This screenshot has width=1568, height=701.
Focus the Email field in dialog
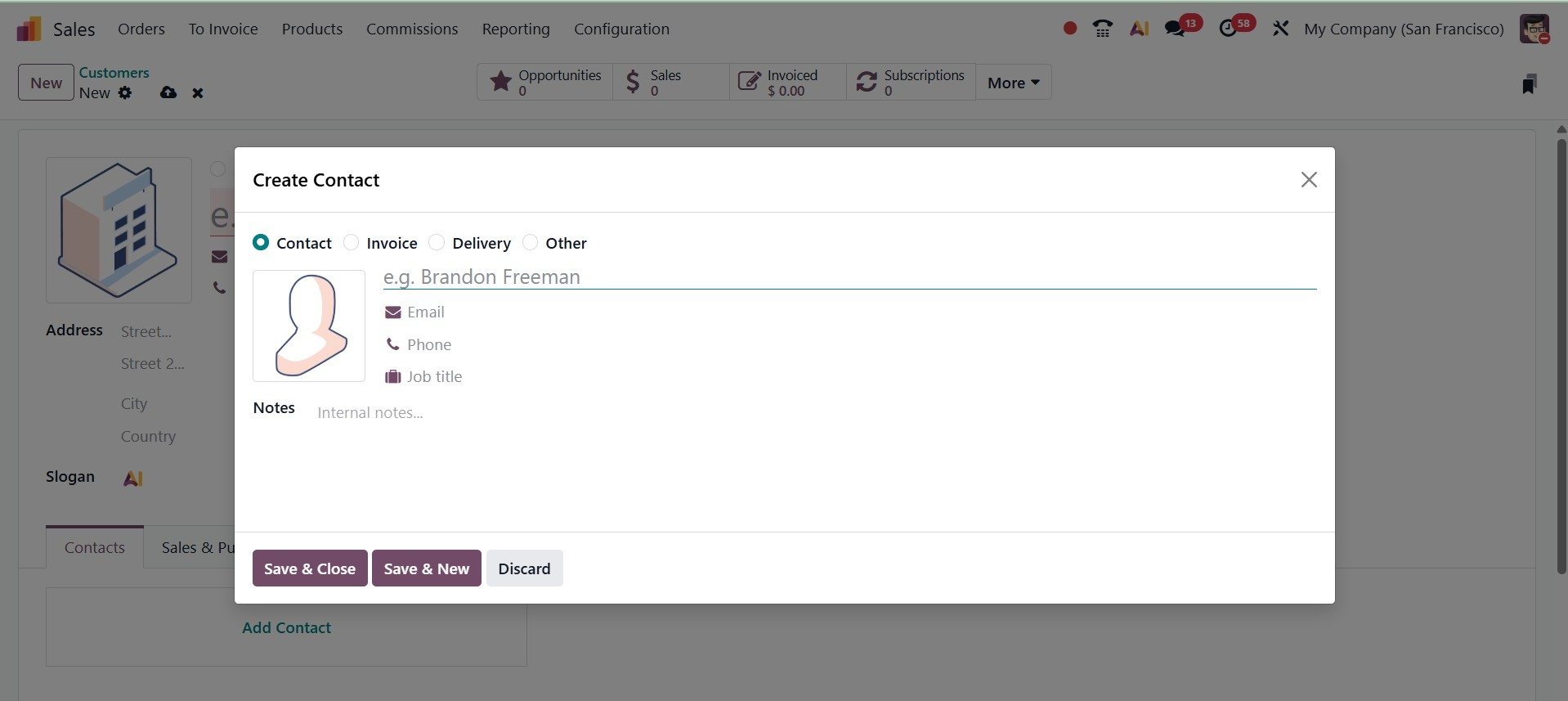(862, 312)
